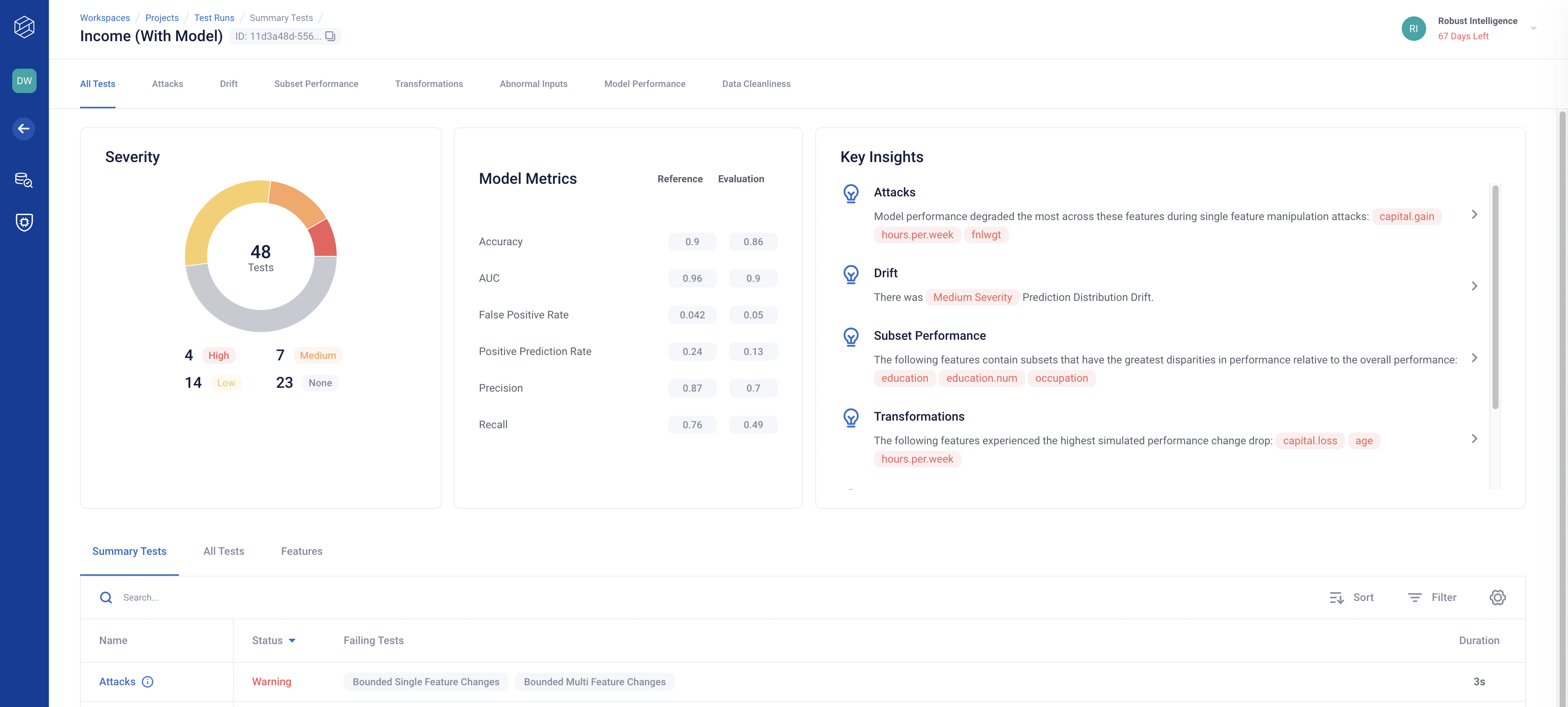The height and width of the screenshot is (707, 1568).
Task: Open the data search sidebar icon
Action: (24, 180)
